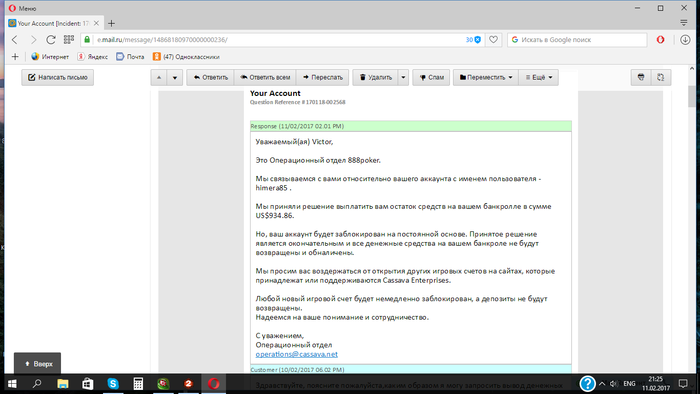Open the operations@cassava.net email link

point(296,354)
